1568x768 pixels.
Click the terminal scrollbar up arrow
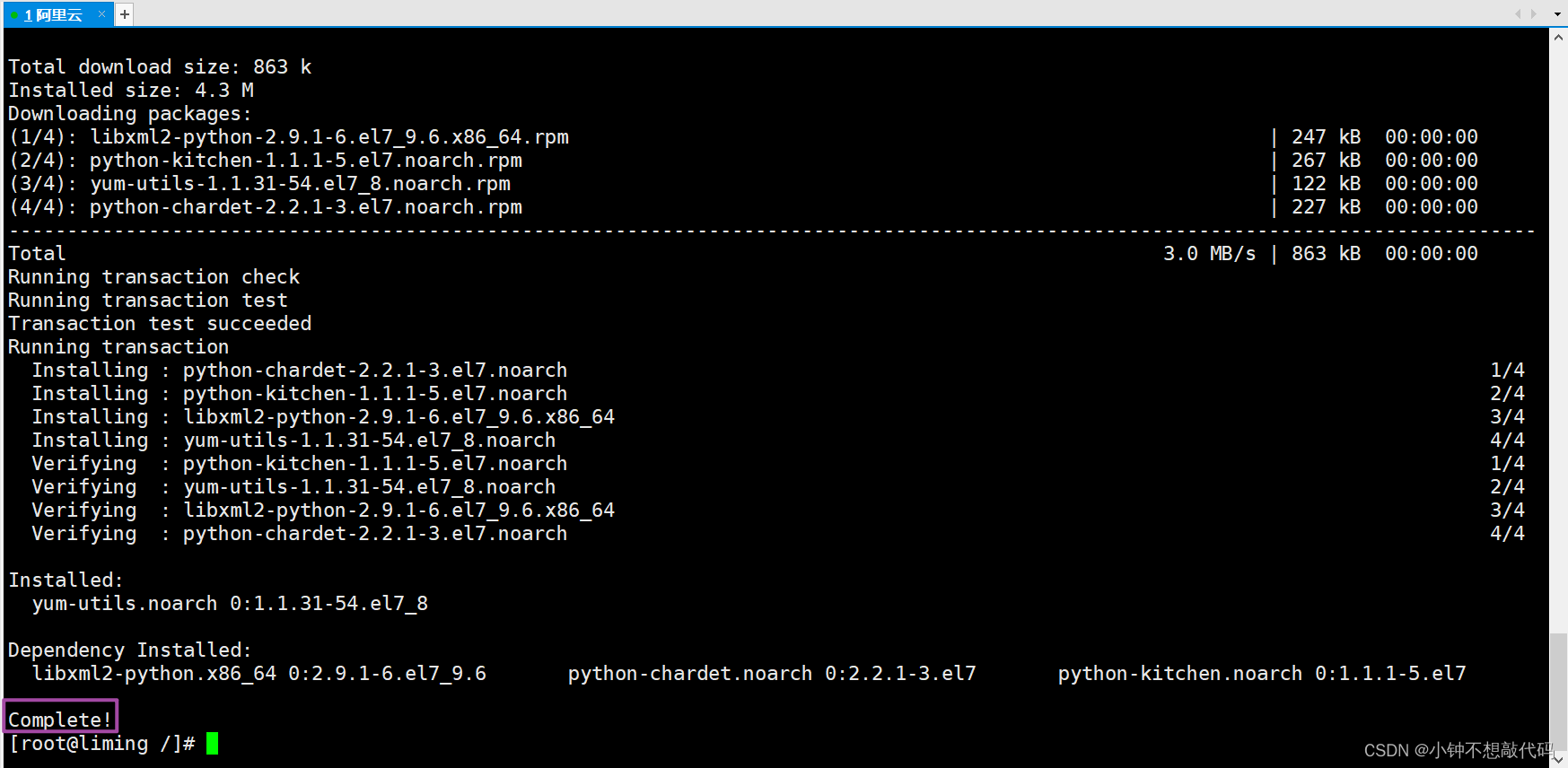pyautogui.click(x=1558, y=38)
